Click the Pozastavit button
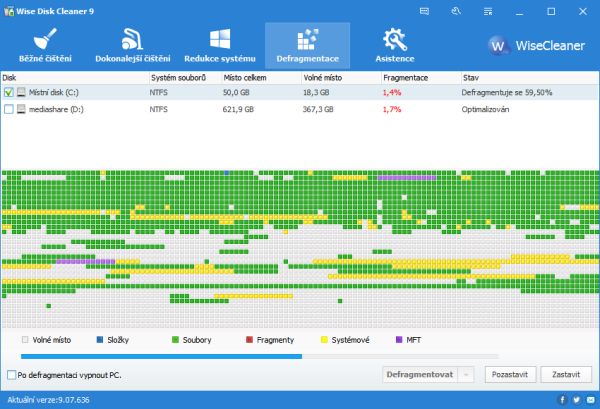The height and width of the screenshot is (409, 600). [510, 375]
